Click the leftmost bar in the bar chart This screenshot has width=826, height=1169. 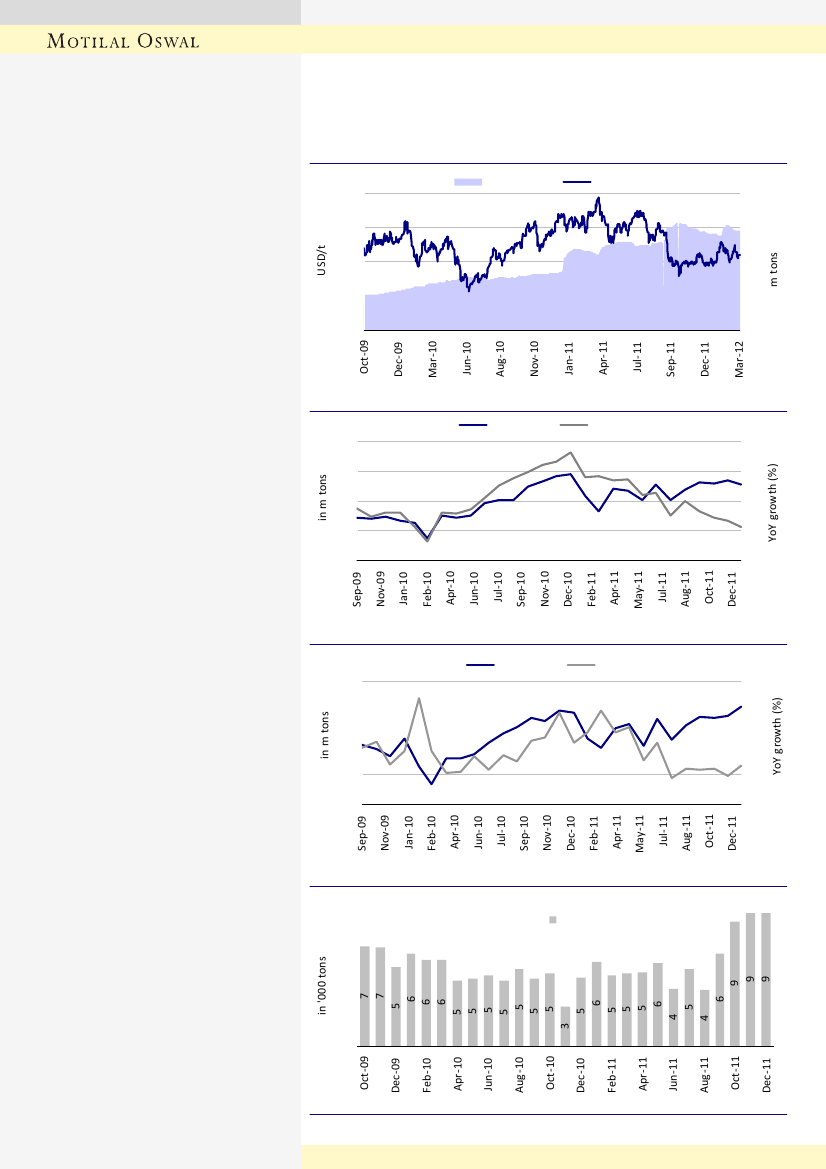click(x=365, y=996)
